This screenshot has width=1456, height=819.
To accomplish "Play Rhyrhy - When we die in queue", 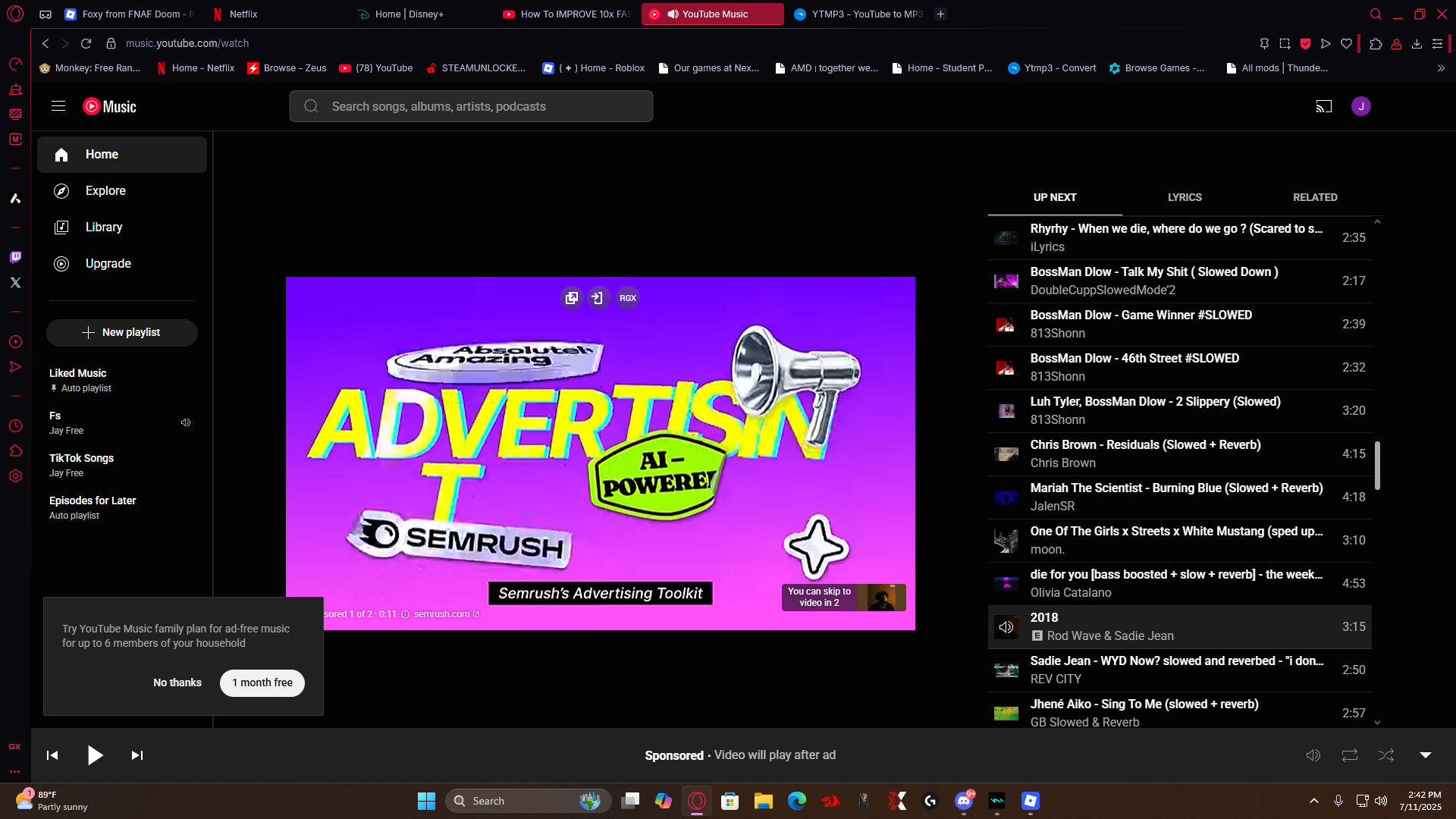I will pos(1179,238).
